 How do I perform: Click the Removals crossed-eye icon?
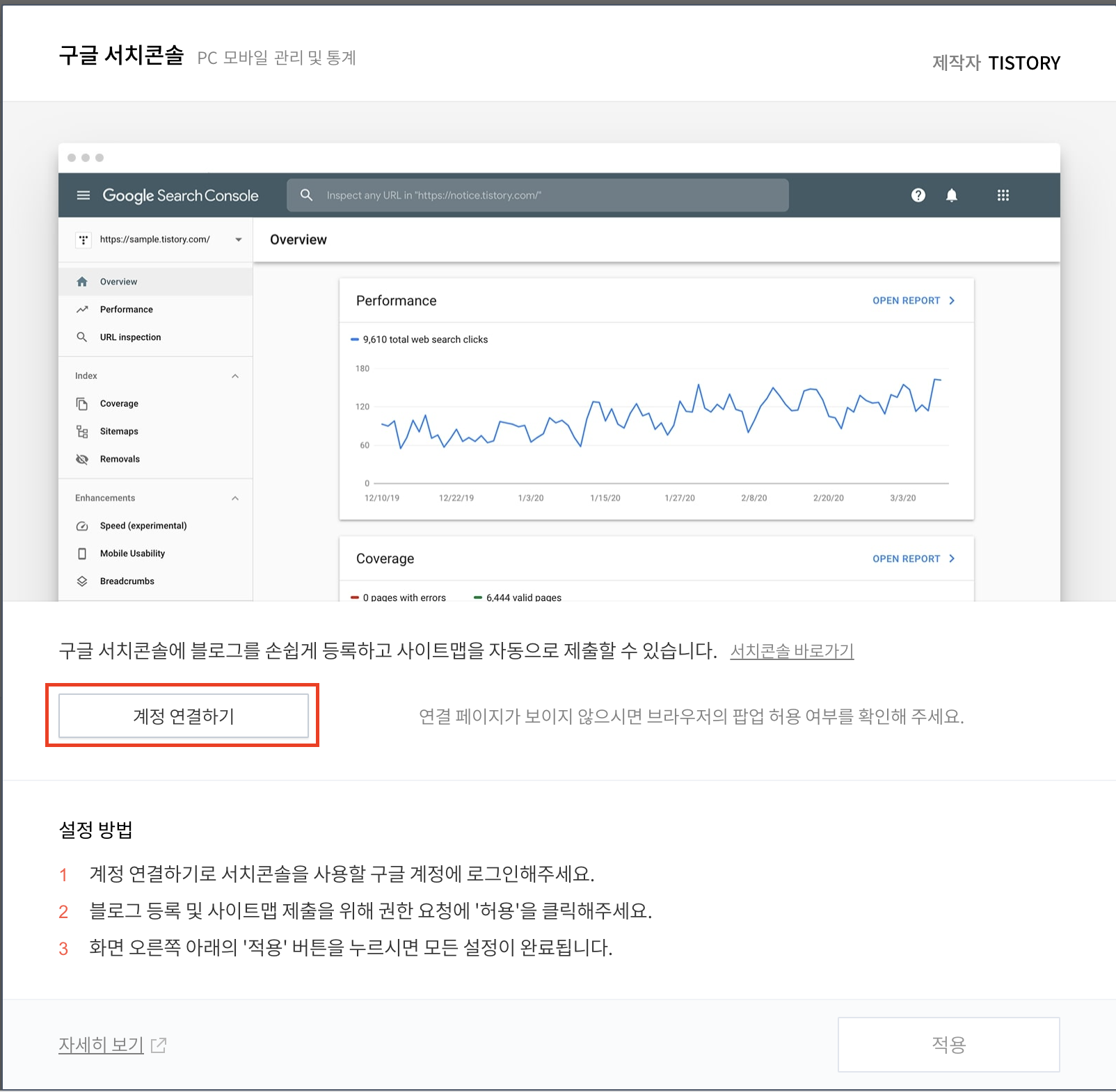click(82, 459)
